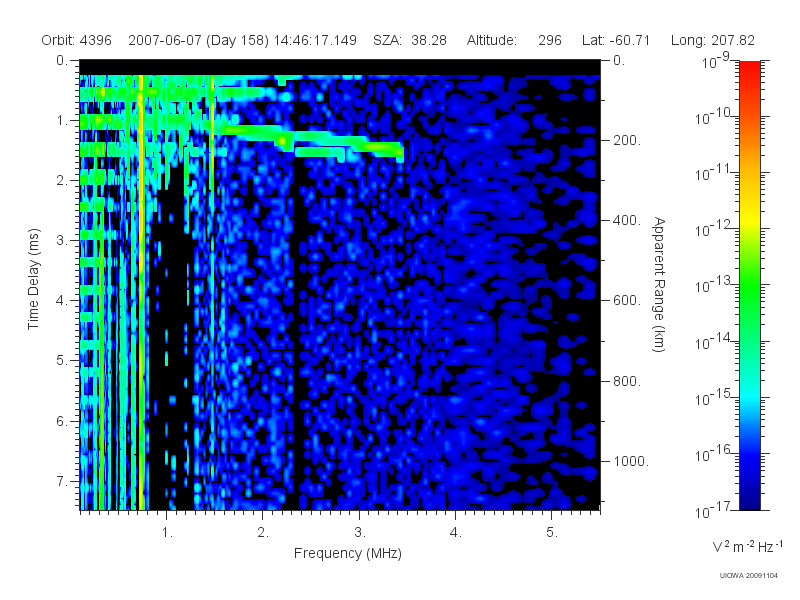The height and width of the screenshot is (600, 800).
Task: Click the timestamp '14:46:17.149'
Action: [x=315, y=40]
